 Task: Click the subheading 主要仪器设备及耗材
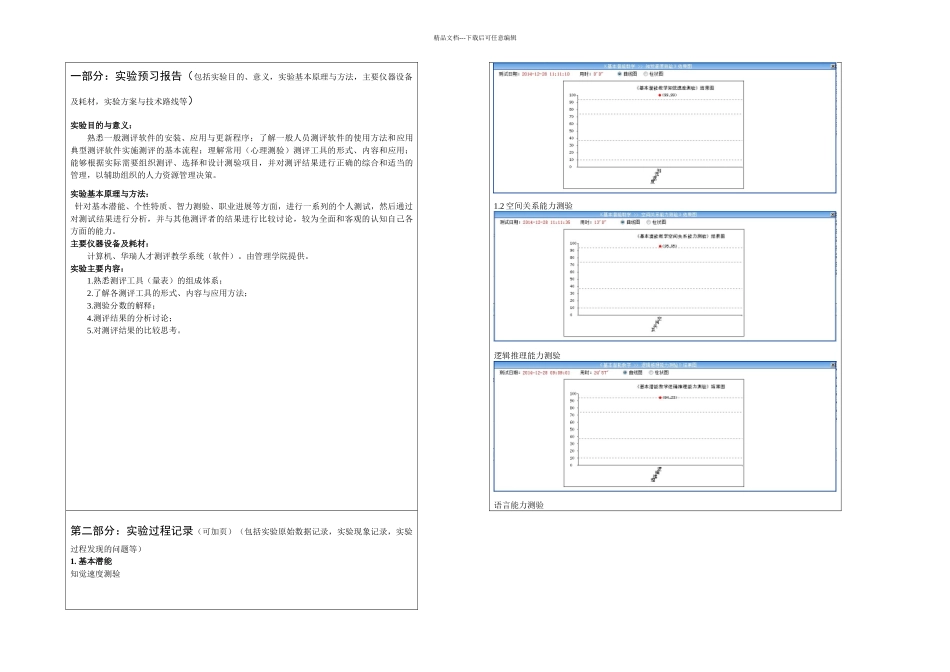click(110, 244)
